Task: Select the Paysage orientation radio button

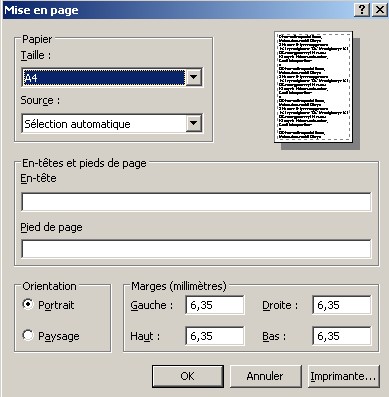Action: pyautogui.click(x=28, y=335)
